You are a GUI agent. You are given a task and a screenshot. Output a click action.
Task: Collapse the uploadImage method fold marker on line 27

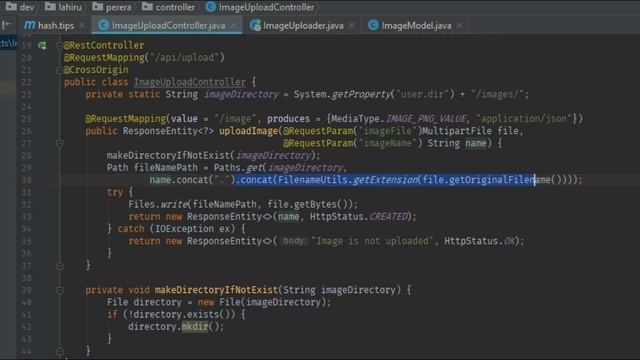click(x=60, y=143)
